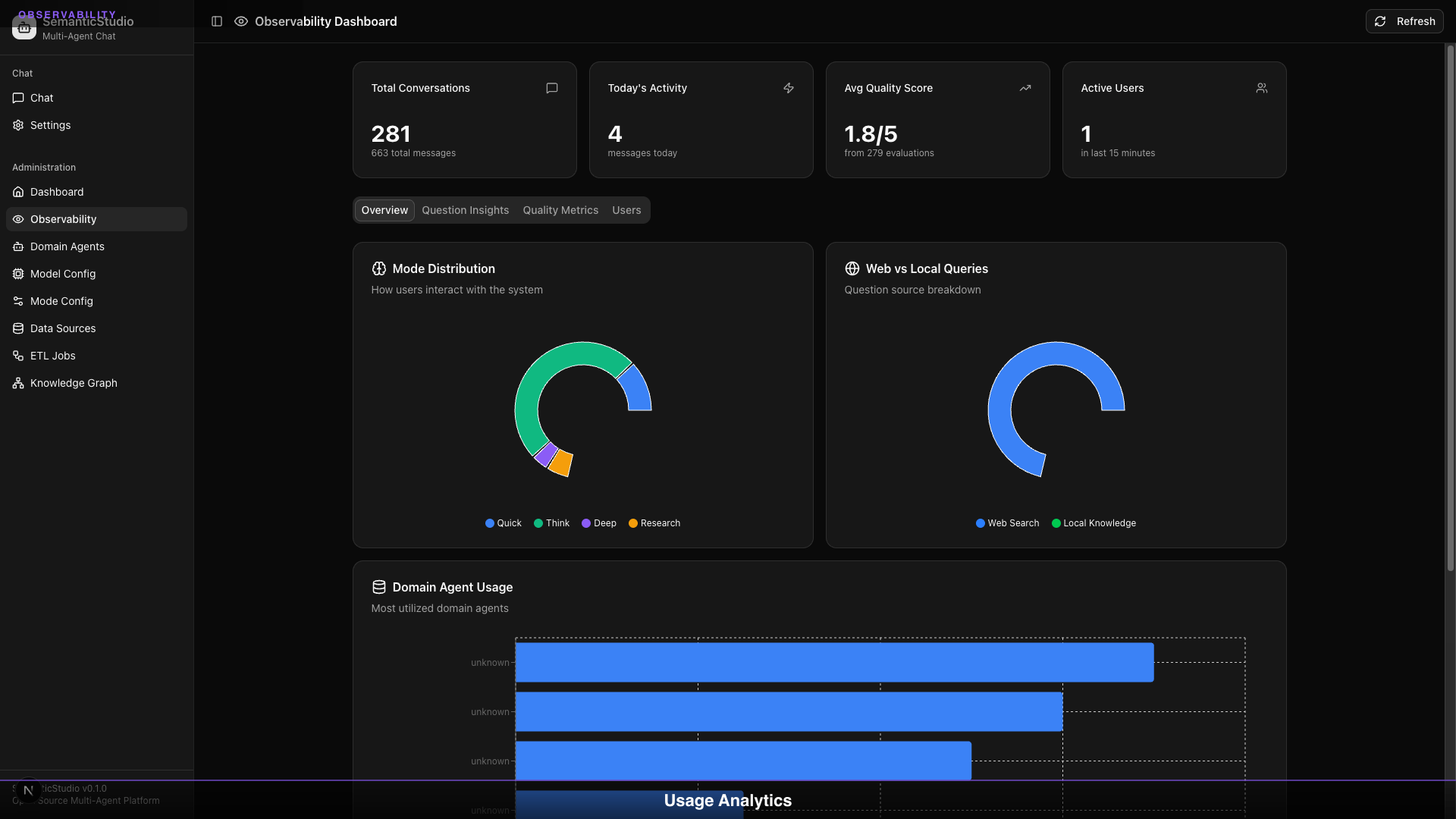Switch to the Question Insights tab
1456x819 pixels.
465,210
